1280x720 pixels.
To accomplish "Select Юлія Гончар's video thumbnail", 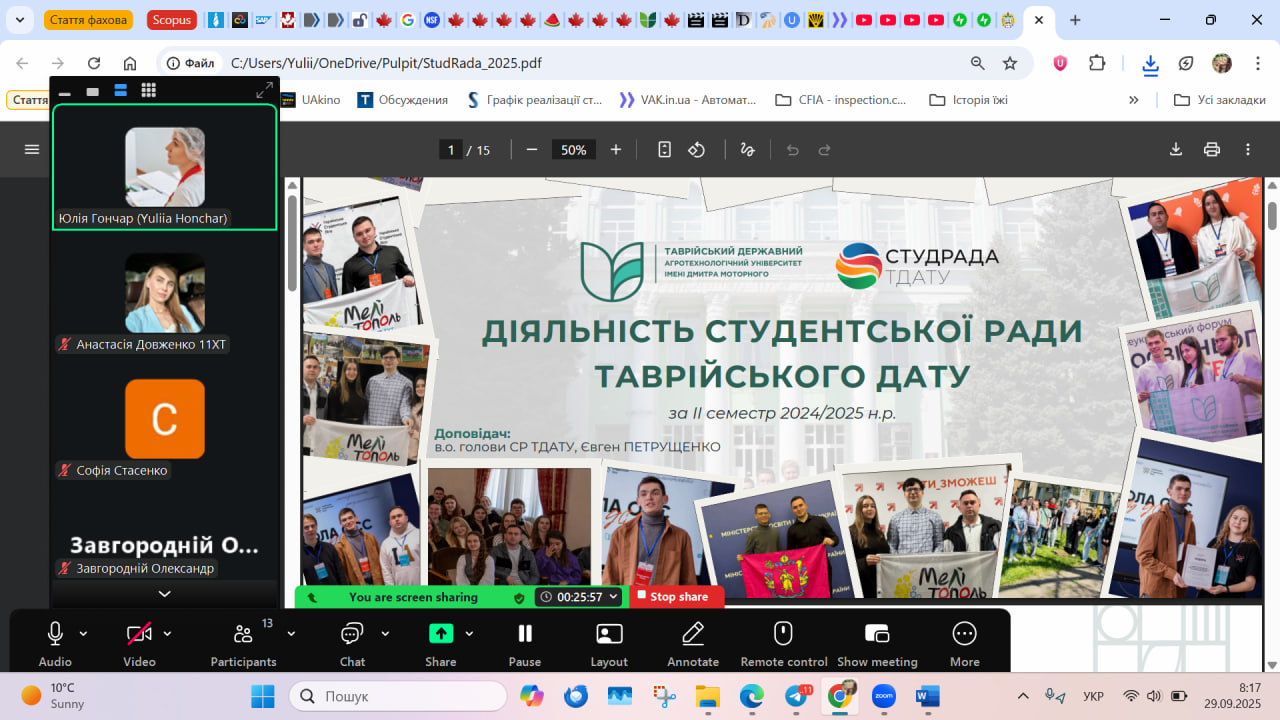I will point(165,167).
